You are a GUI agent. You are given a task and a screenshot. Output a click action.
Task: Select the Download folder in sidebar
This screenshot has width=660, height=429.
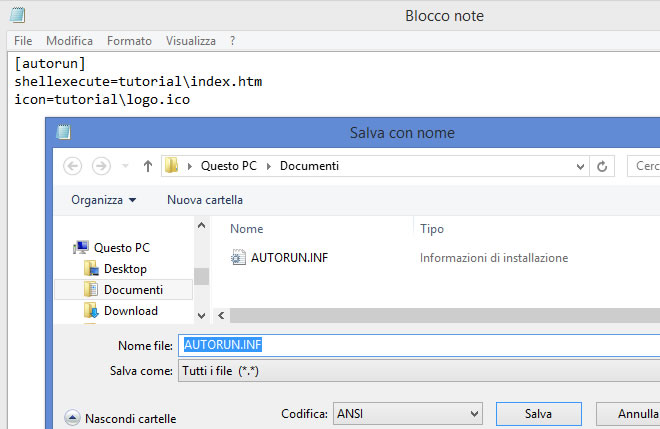(130, 311)
